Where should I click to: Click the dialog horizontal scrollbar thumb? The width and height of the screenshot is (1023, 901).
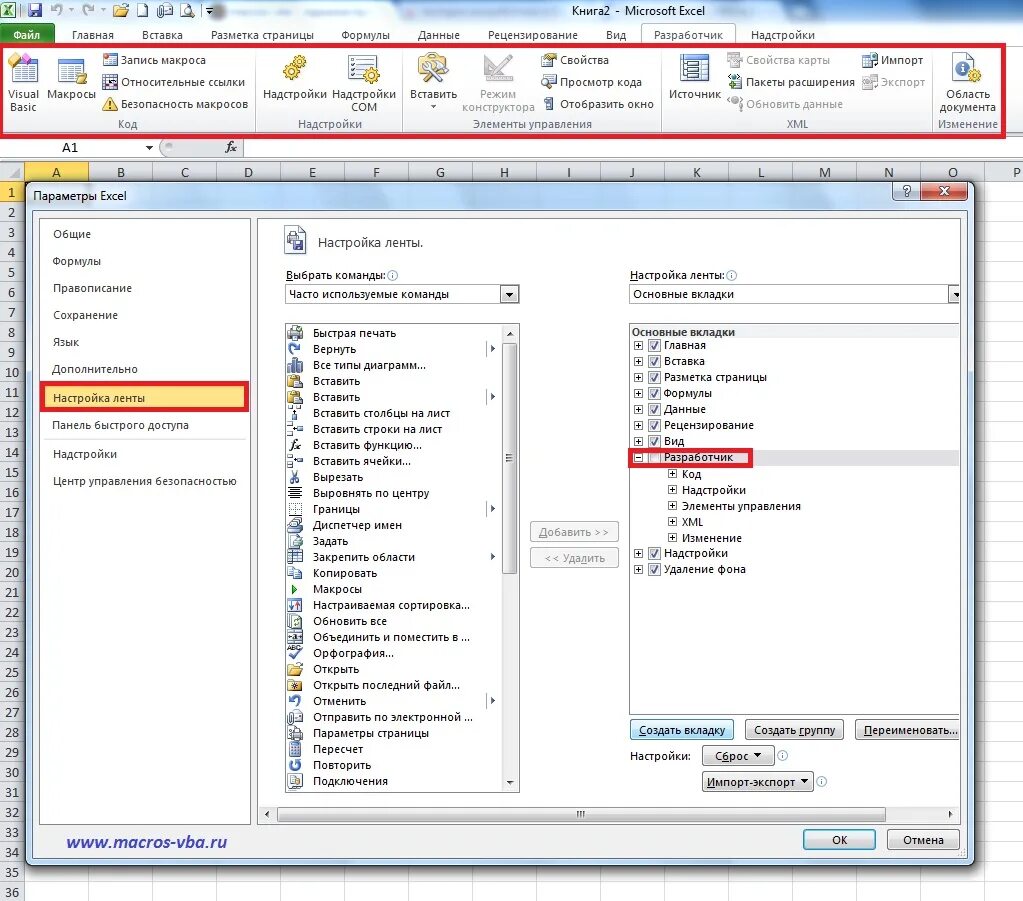581,814
